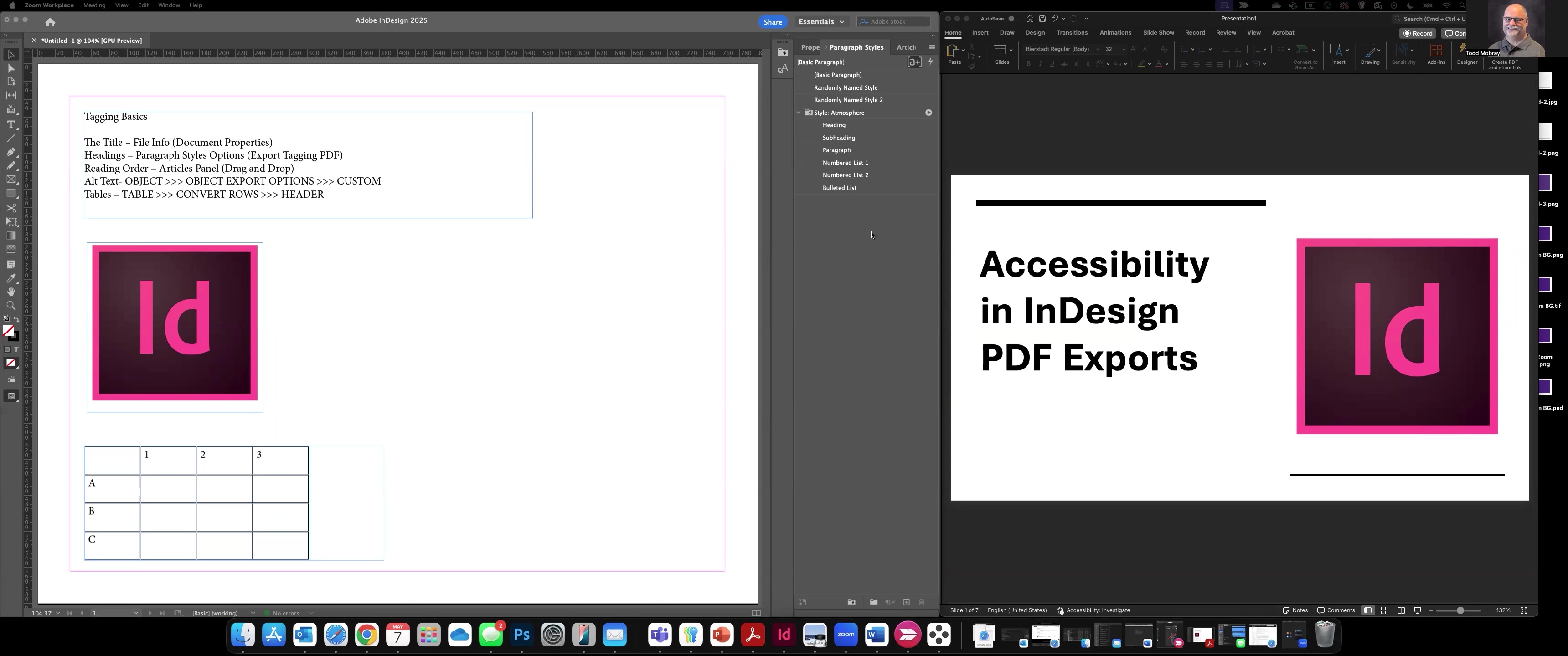Screen dimensions: 1568x656
Task: Collapse the Style: Atmosphere style group
Action: click(799, 113)
